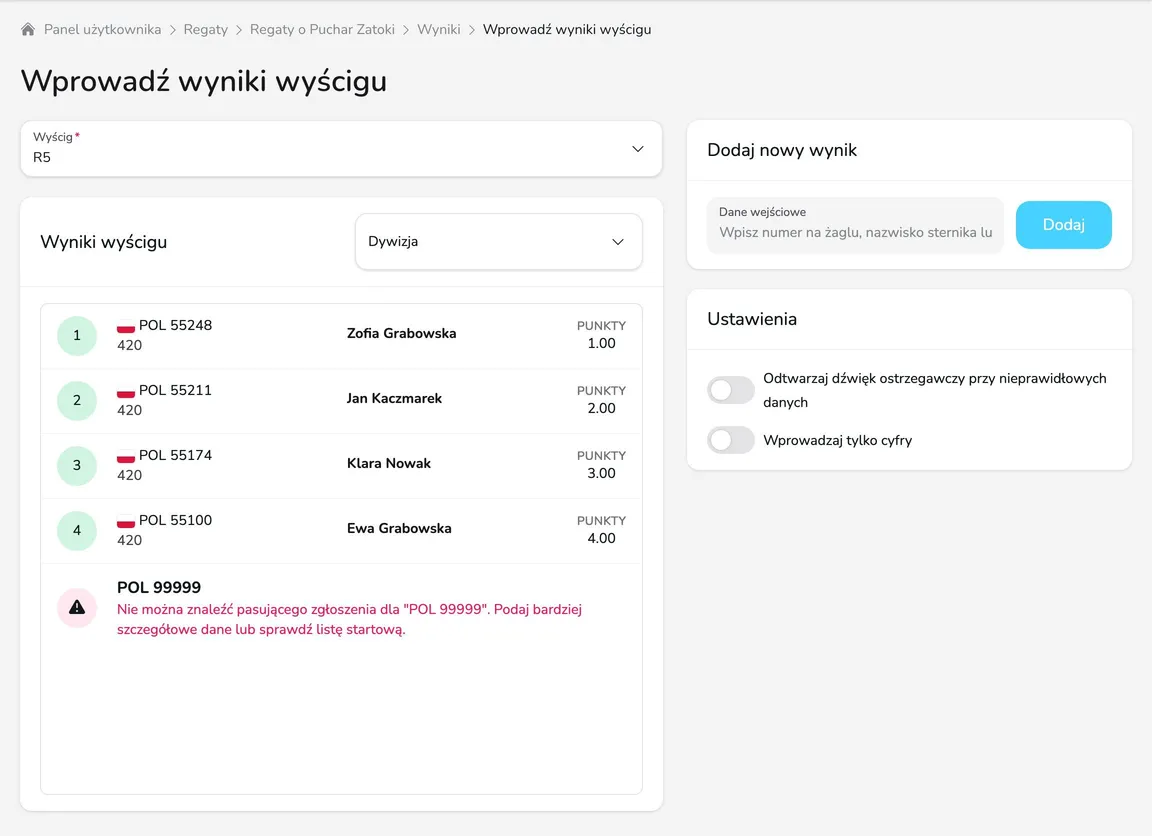This screenshot has width=1152, height=836.
Task: Click position badge 3 for Klara Nowak
Action: pyautogui.click(x=77, y=465)
